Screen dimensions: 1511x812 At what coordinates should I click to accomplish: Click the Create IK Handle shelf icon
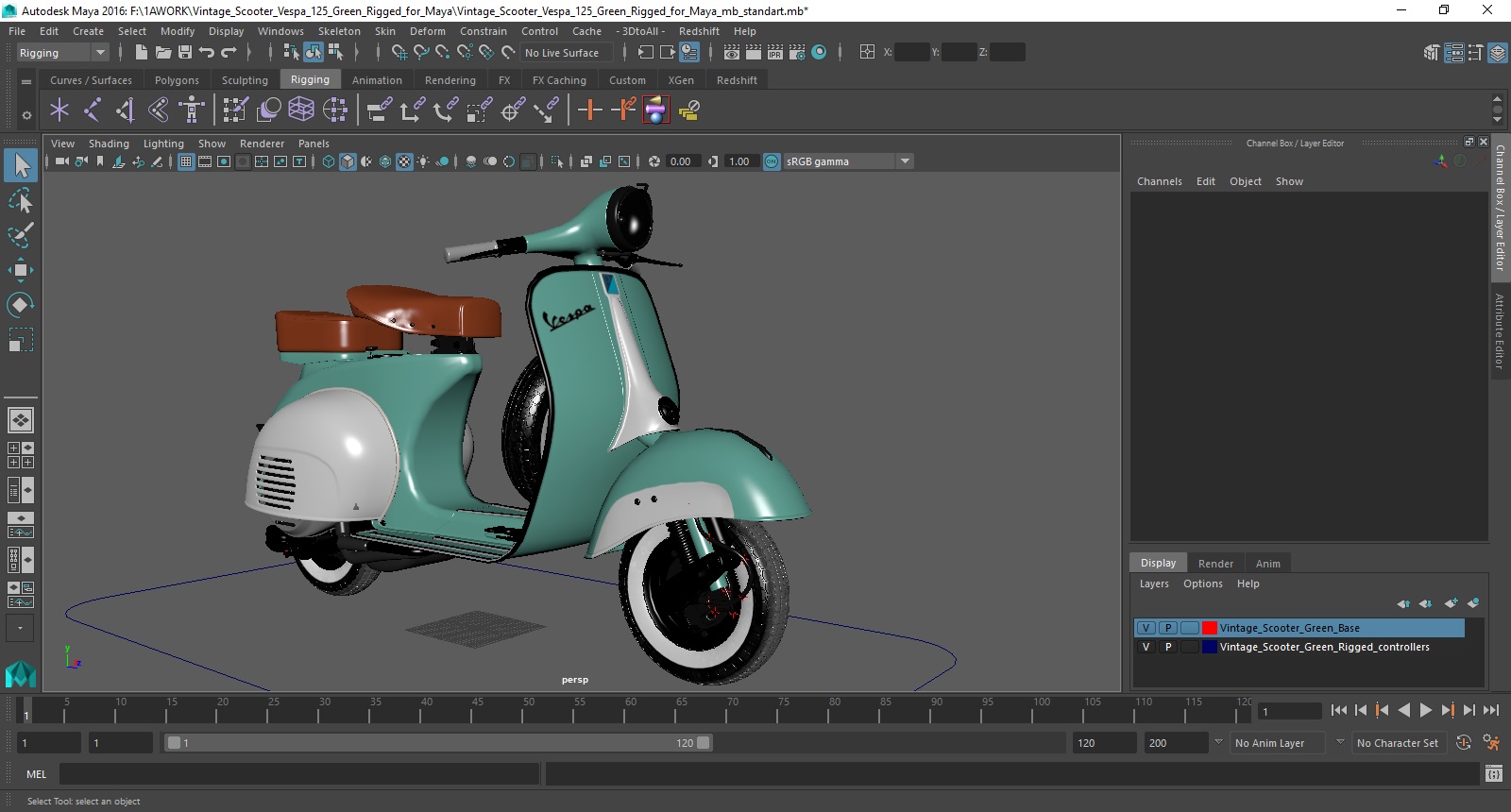point(126,110)
